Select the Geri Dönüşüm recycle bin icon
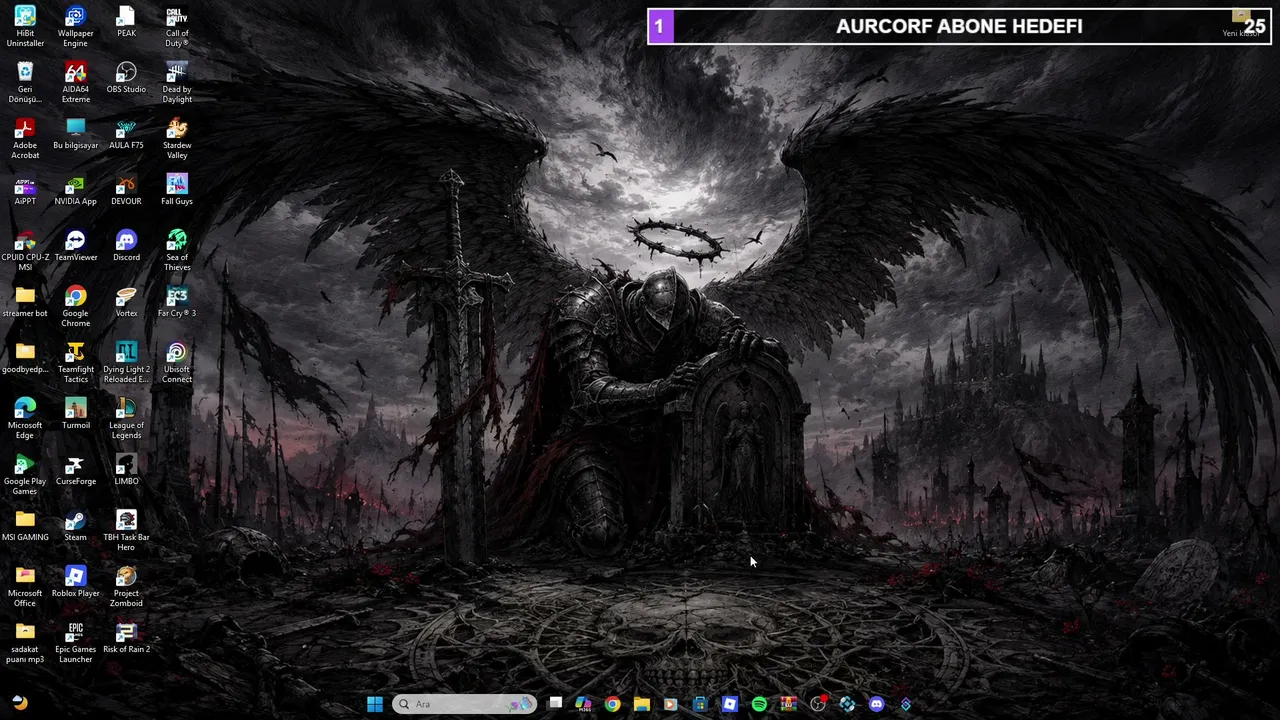Image resolution: width=1280 pixels, height=720 pixels. (25, 83)
